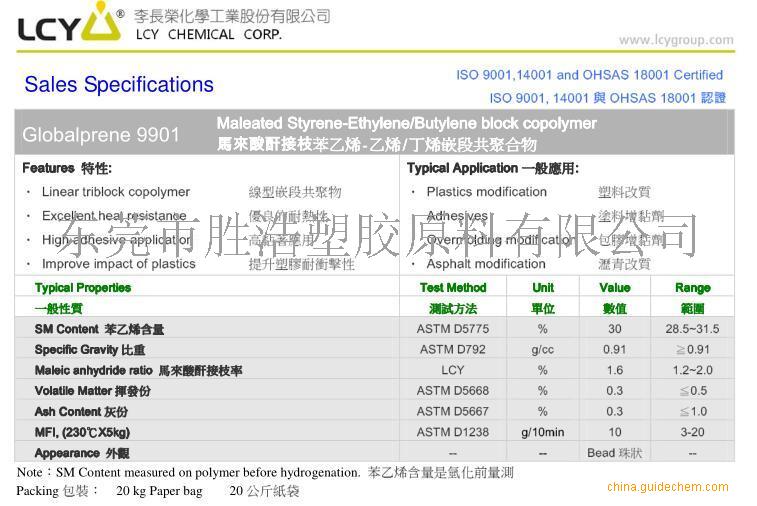The width and height of the screenshot is (757, 506).
Task: Click 'ASTM D5668' test method cell
Action: coord(453,390)
